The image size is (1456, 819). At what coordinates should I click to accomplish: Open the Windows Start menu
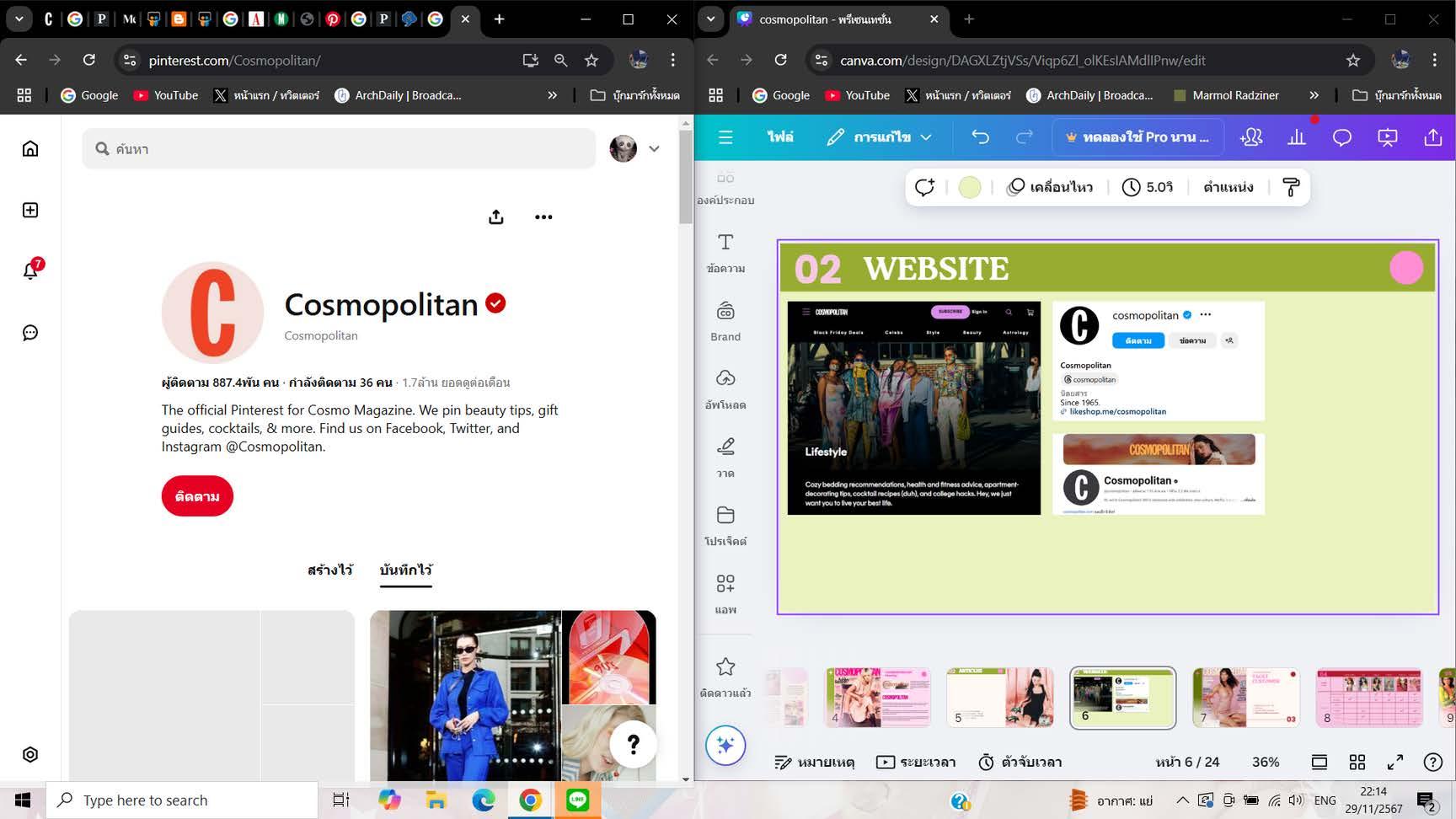23,800
